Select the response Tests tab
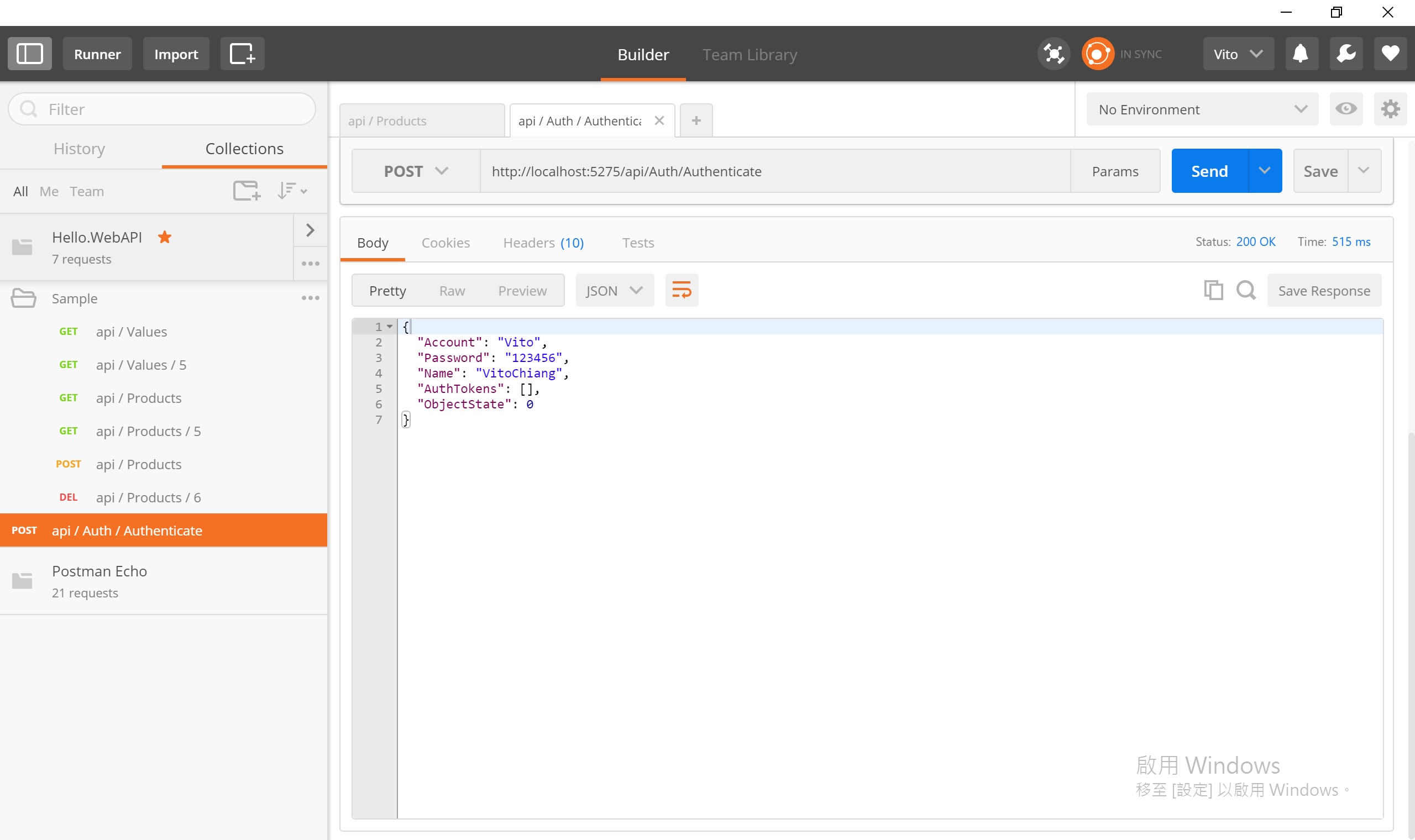Screen dimensions: 1415x840 638,242
